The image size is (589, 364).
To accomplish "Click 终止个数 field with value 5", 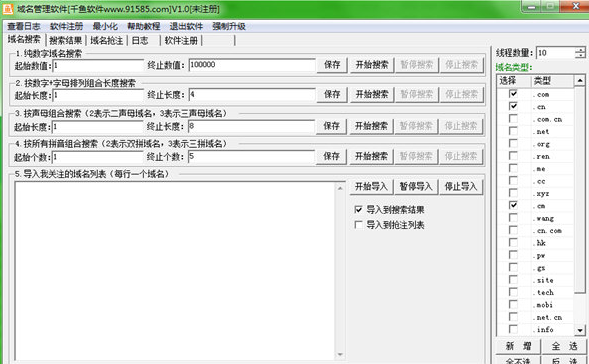I will click(251, 157).
